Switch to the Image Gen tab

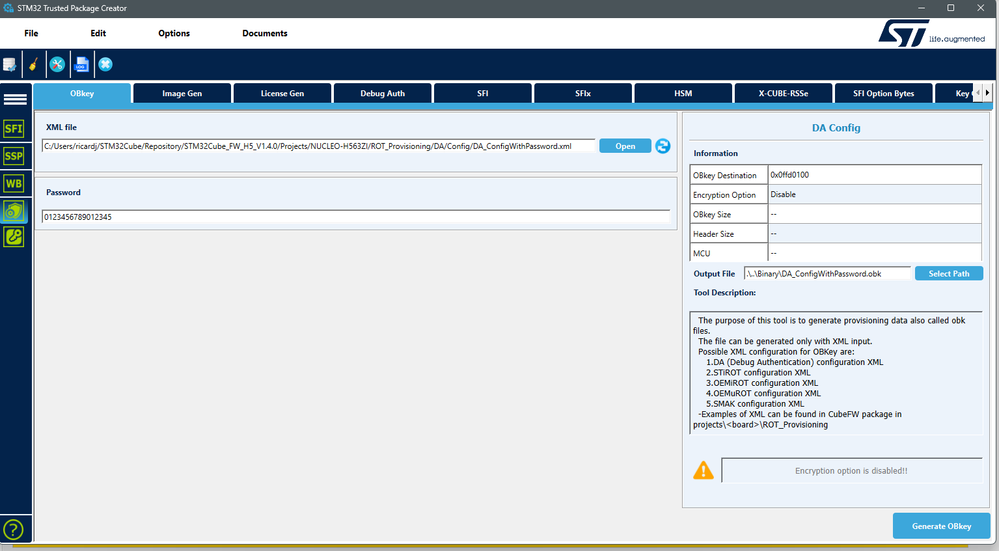point(182,93)
